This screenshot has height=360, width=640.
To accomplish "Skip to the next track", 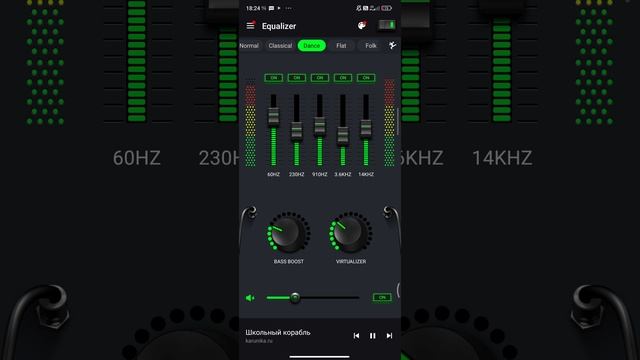I will click(x=389, y=336).
